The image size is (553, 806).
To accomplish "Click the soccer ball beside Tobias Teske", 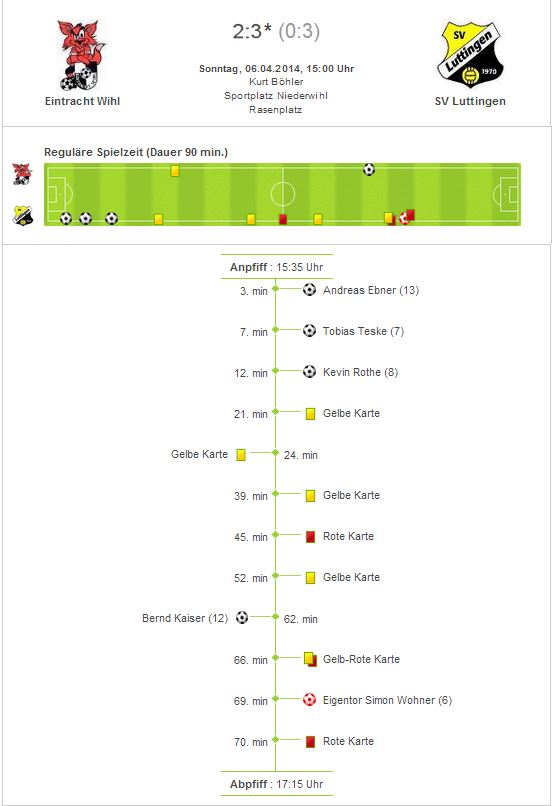I will click(309, 331).
